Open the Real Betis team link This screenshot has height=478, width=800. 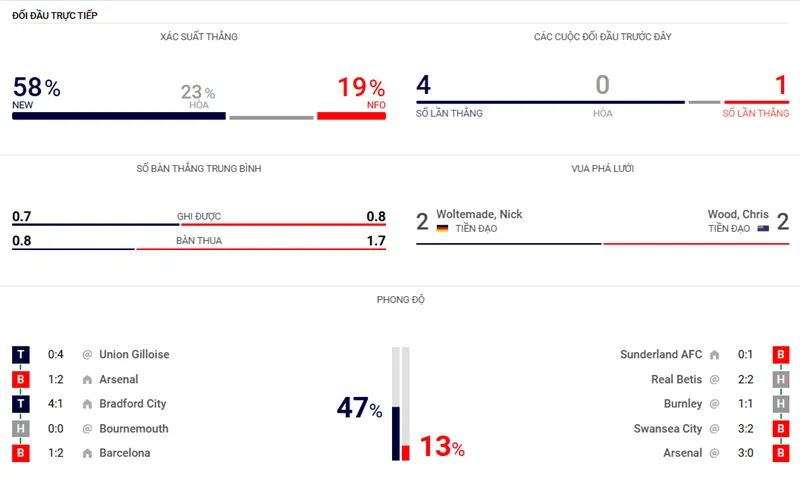676,380
